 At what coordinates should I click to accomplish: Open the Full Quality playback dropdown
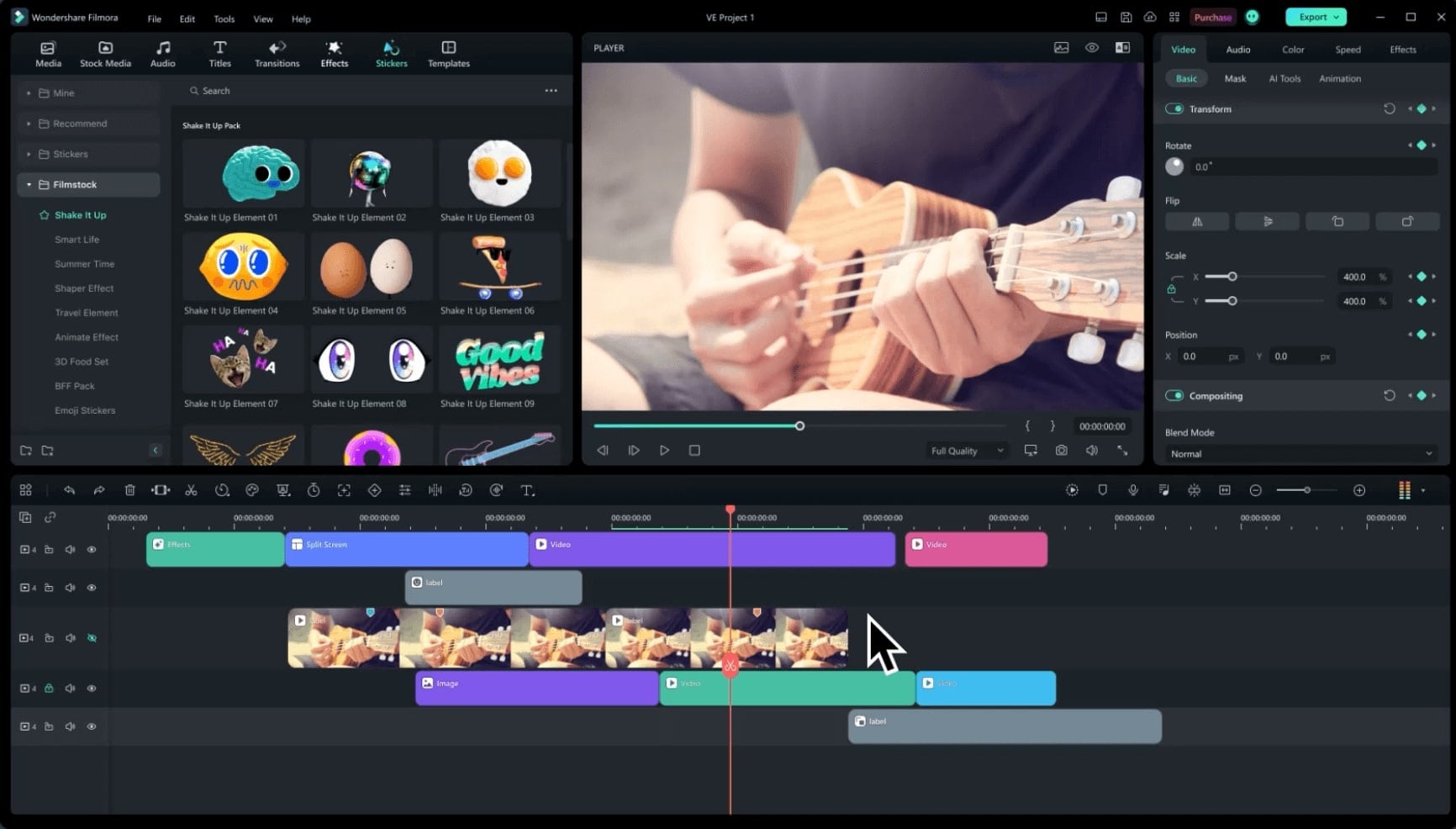pyautogui.click(x=964, y=450)
